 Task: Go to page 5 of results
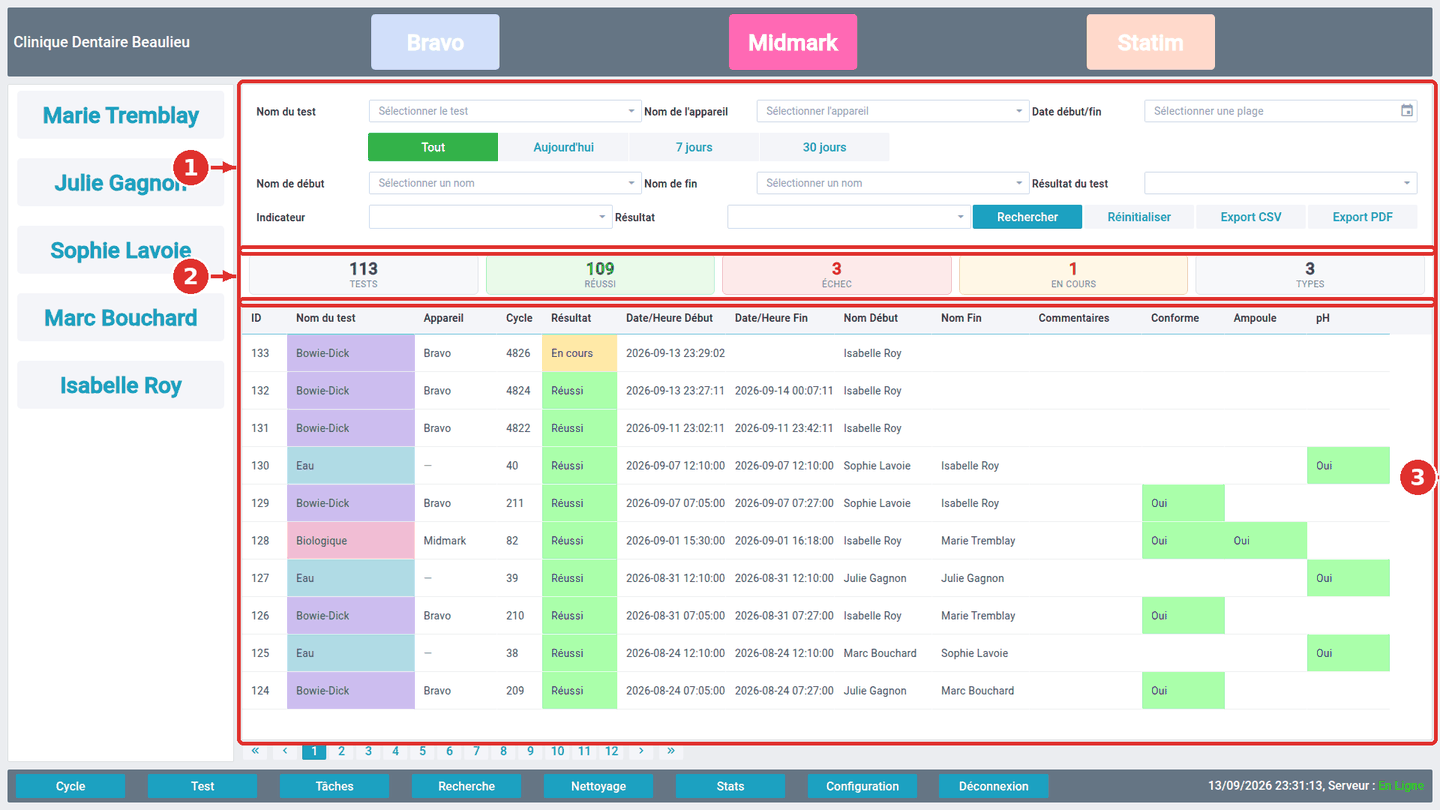click(x=423, y=751)
